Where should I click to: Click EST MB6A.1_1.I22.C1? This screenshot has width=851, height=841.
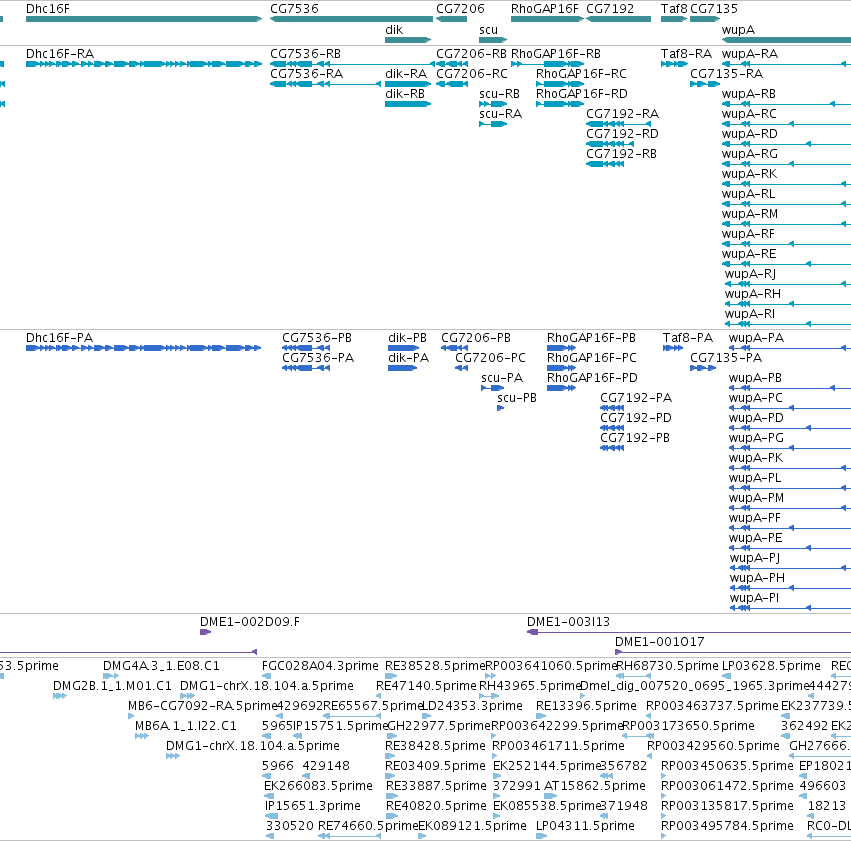(x=142, y=736)
